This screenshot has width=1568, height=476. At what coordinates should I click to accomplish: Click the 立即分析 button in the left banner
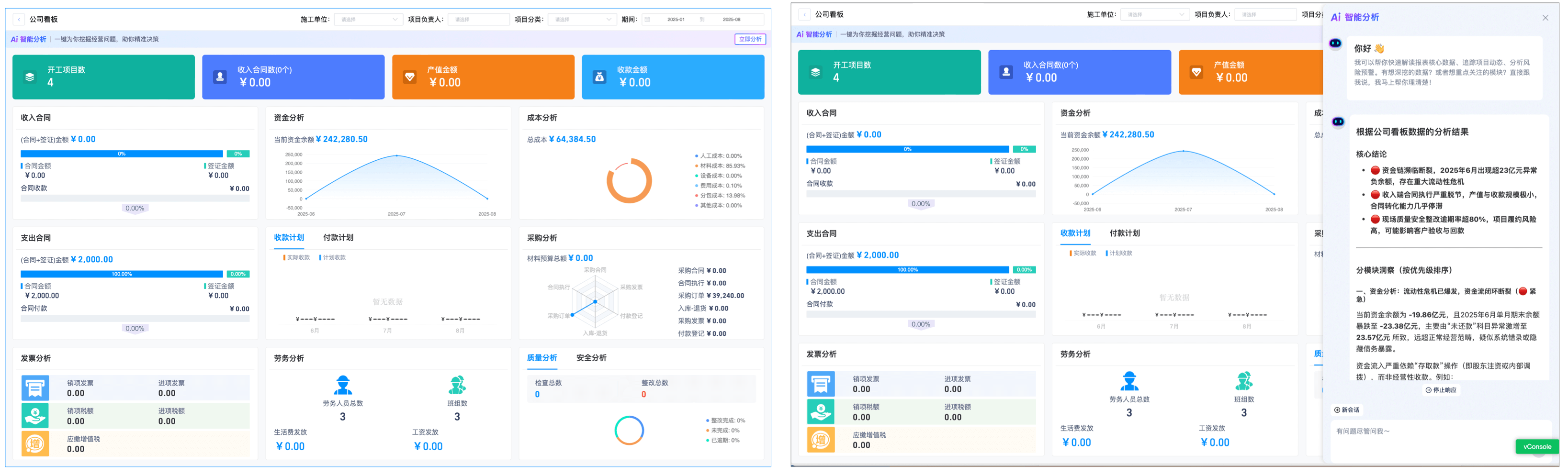(750, 39)
